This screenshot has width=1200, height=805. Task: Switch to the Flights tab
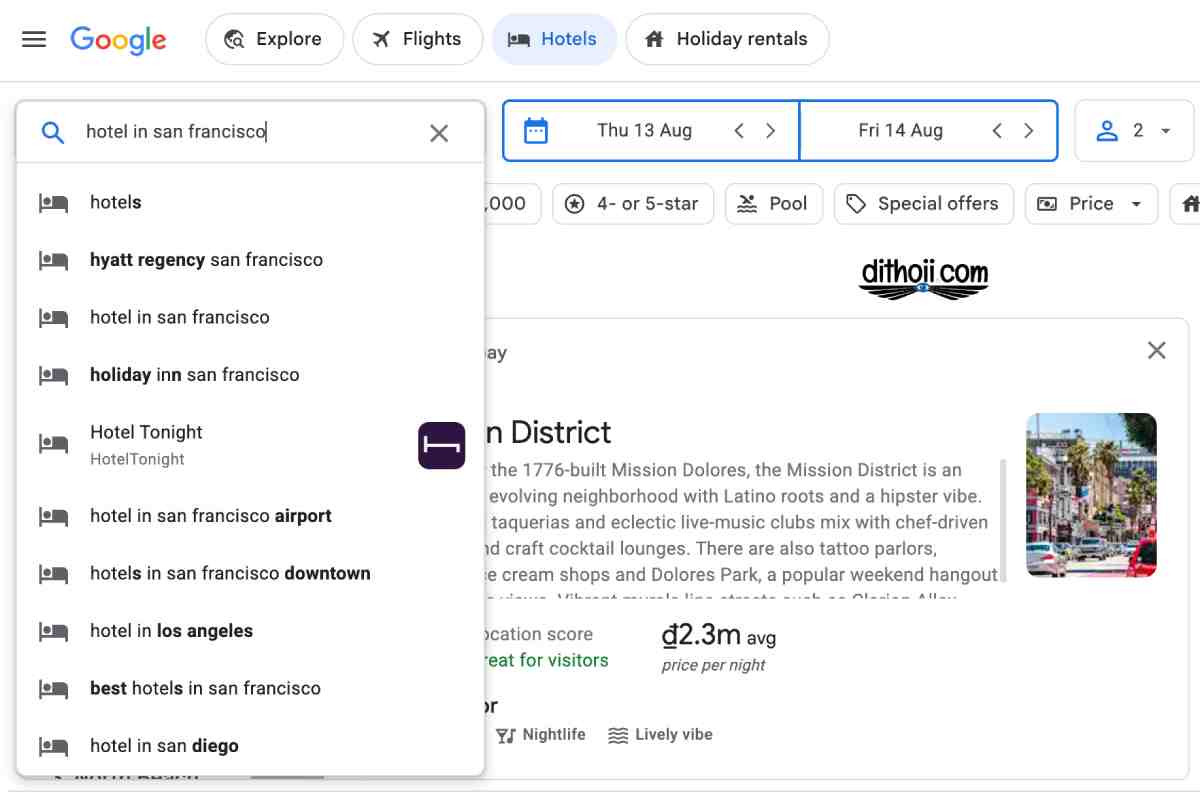click(417, 39)
